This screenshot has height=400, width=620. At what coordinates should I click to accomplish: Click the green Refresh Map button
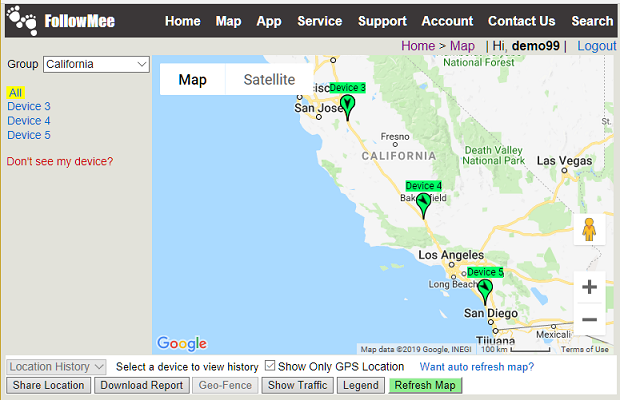[x=425, y=385]
